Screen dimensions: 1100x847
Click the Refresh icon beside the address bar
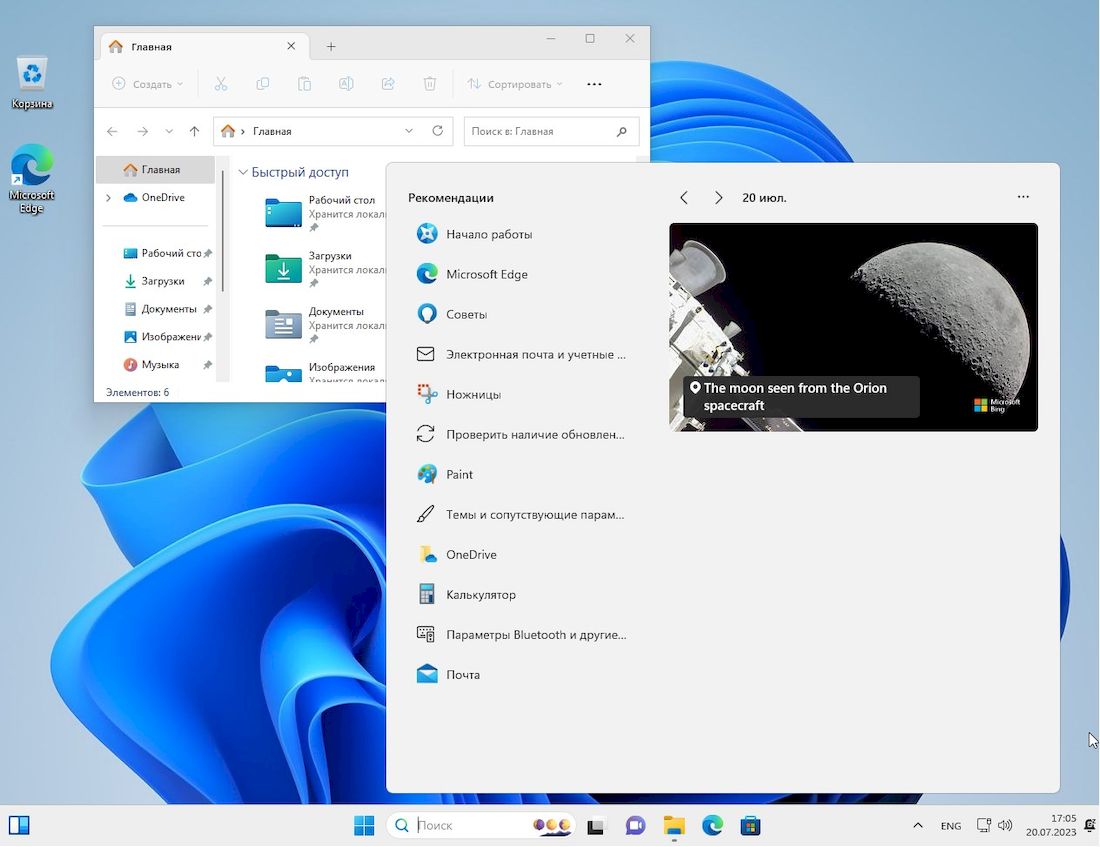[437, 131]
